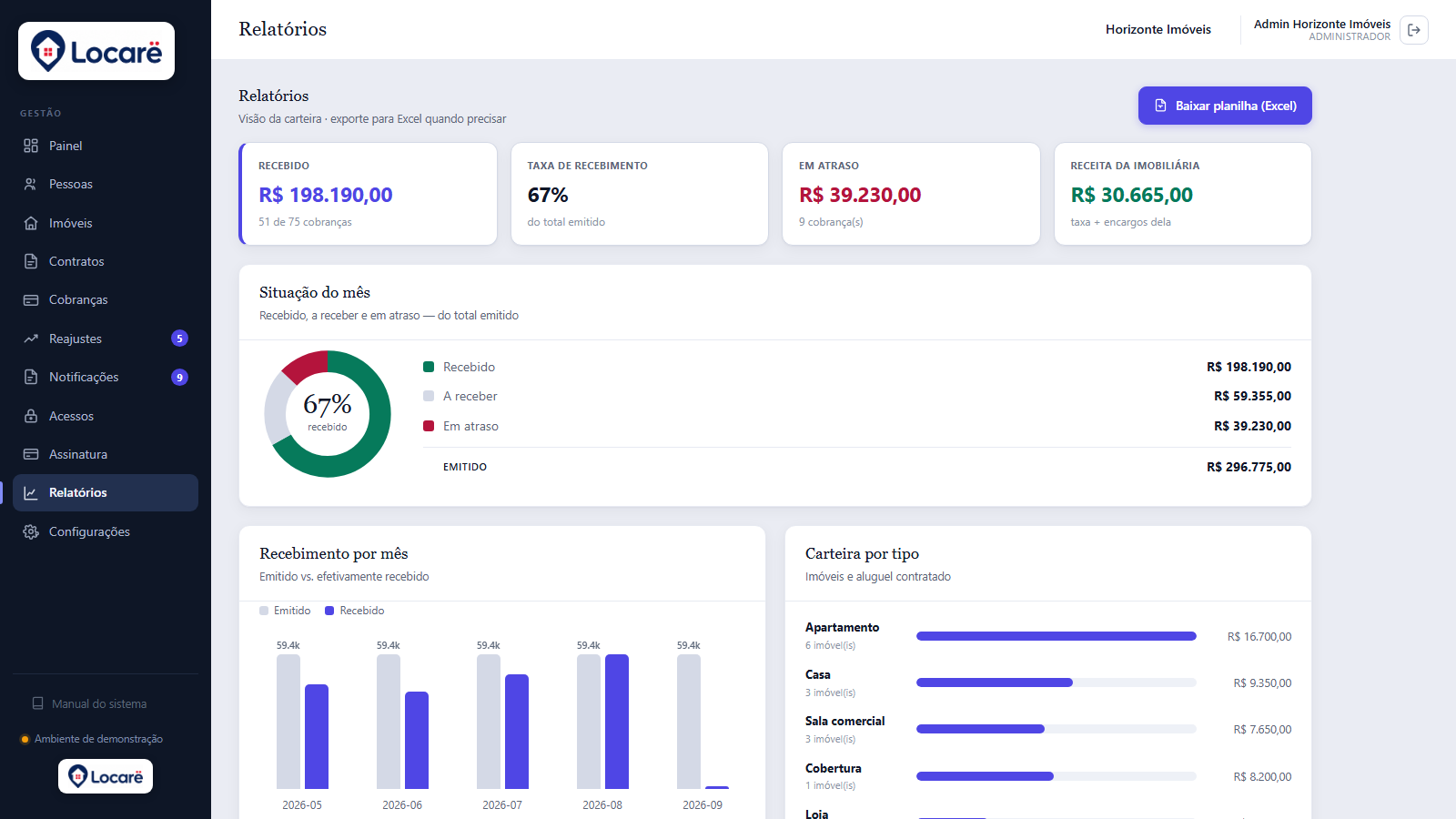Click the Configurações gear icon
Image resolution: width=1456 pixels, height=819 pixels.
pos(31,531)
